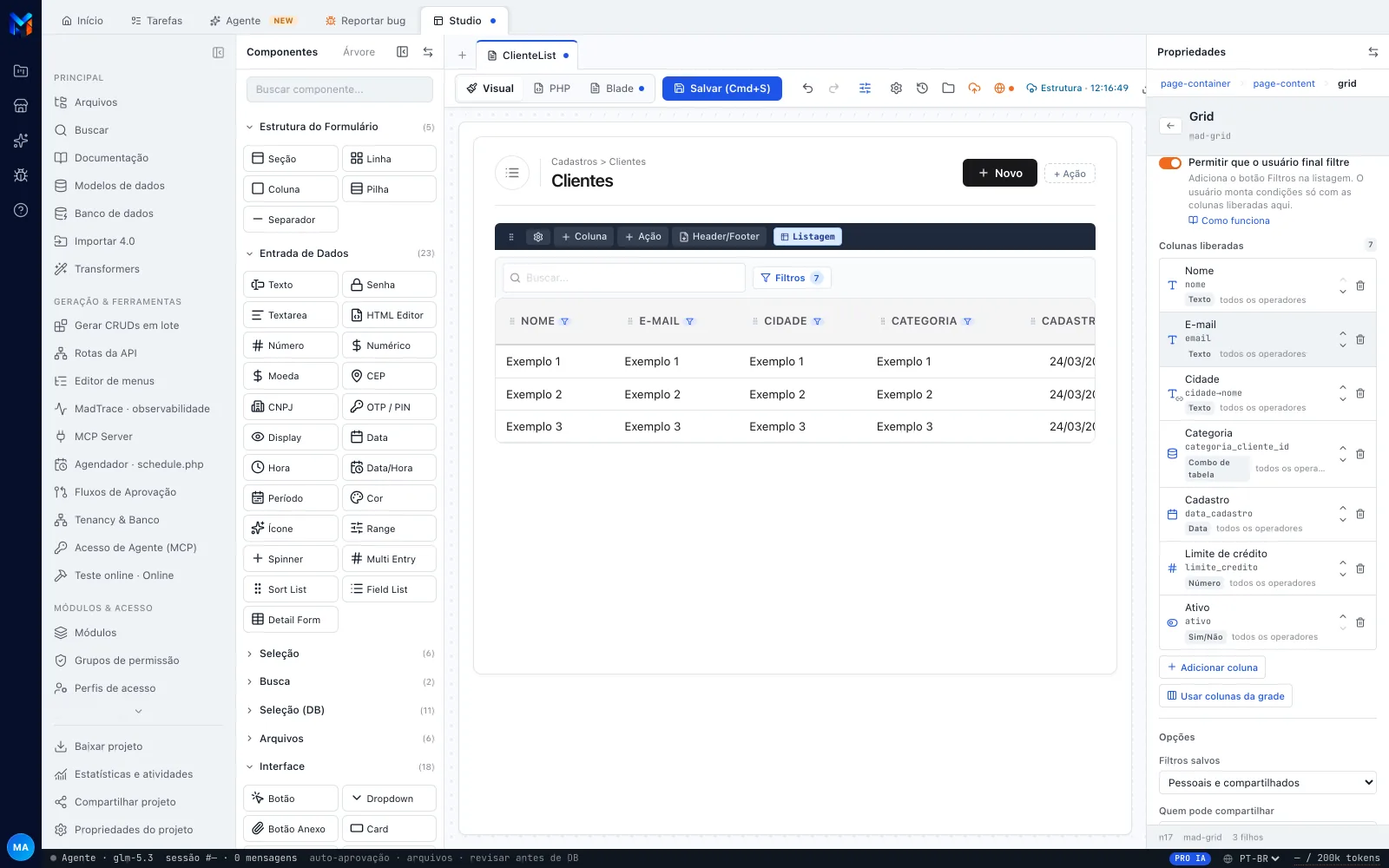Delete the Nome column from liberated columns
The image size is (1389, 868).
[x=1360, y=286]
